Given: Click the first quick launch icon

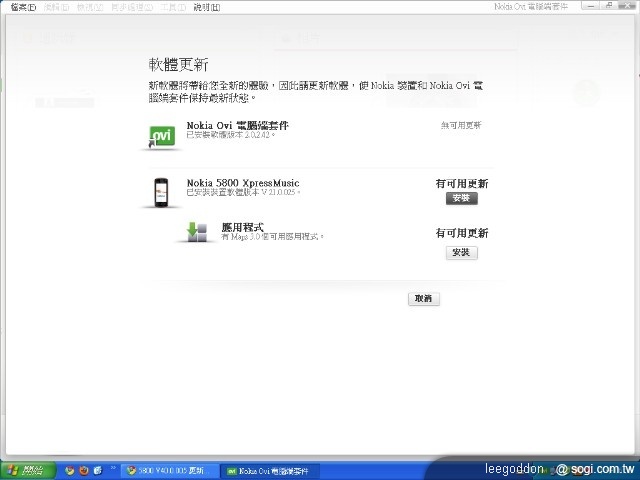Looking at the screenshot, I should coord(69,469).
